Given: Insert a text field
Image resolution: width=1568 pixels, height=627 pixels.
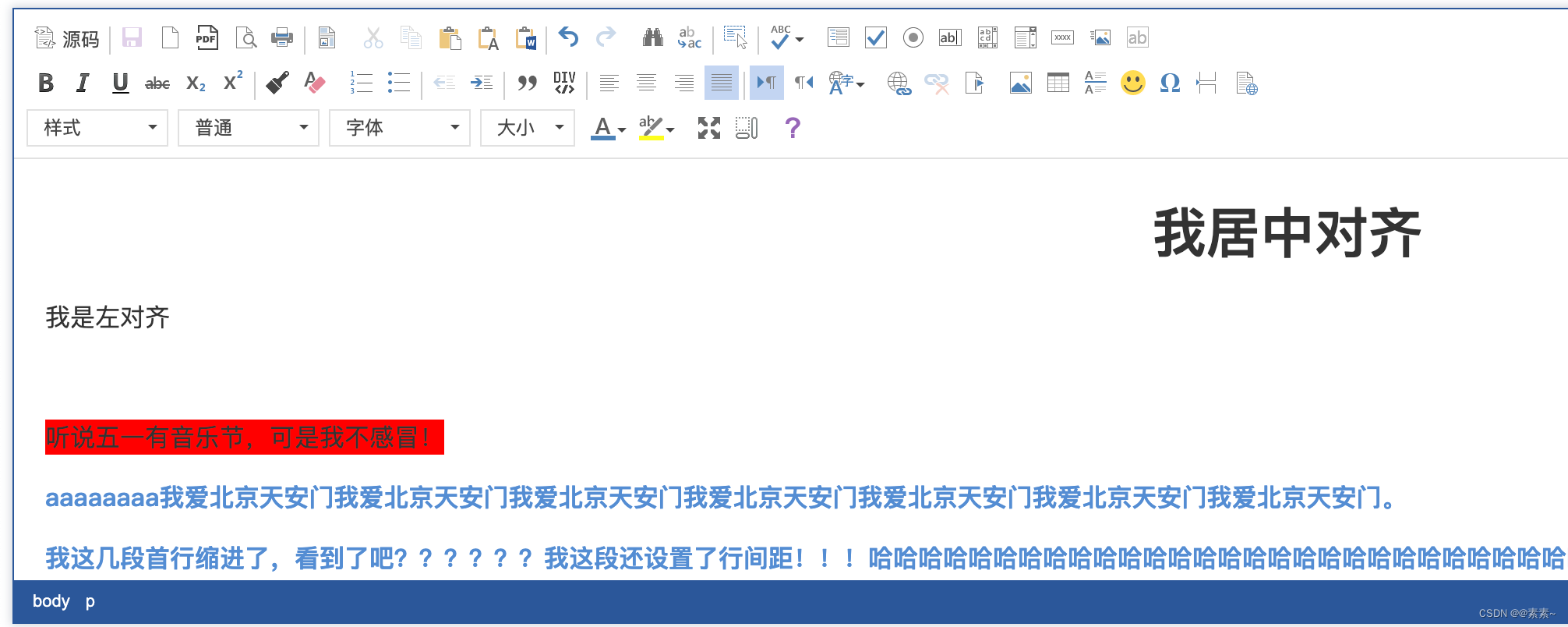Looking at the screenshot, I should 950,37.
